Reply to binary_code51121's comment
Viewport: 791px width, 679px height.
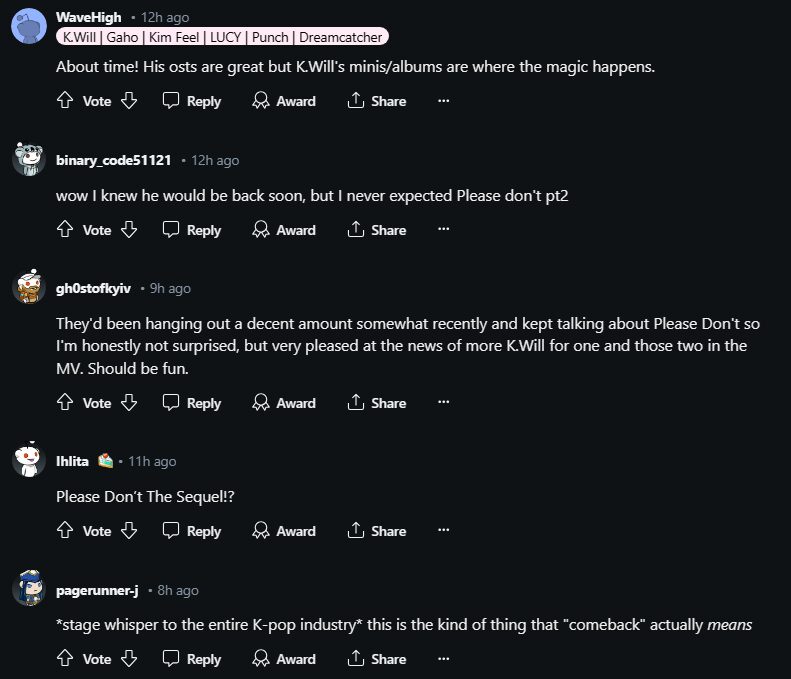(192, 230)
